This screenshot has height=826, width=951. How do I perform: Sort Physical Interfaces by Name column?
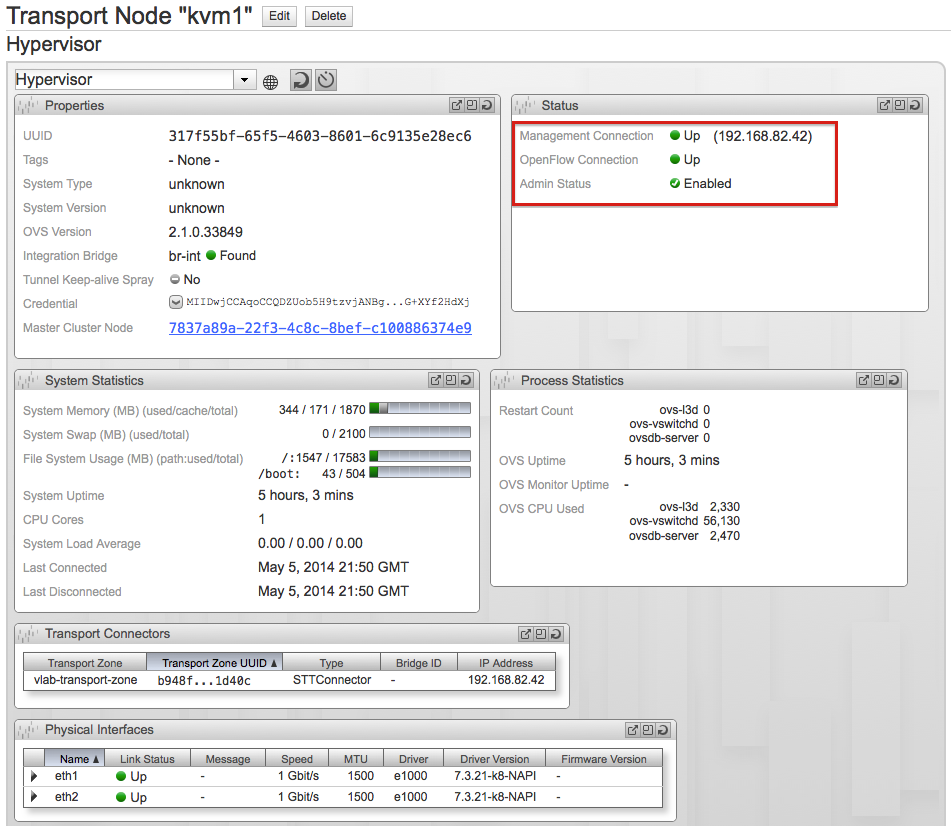pos(80,759)
